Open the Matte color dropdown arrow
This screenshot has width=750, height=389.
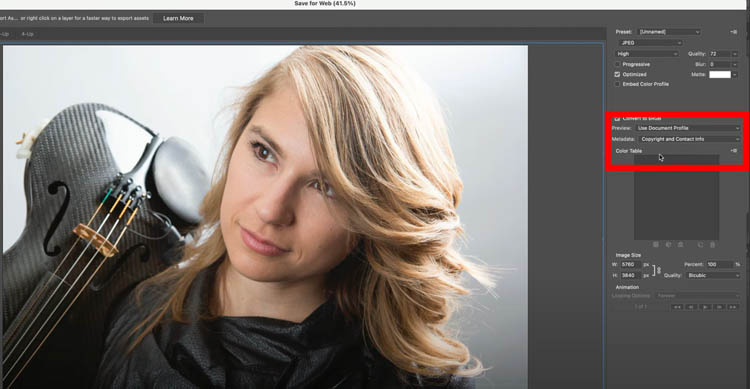click(735, 75)
